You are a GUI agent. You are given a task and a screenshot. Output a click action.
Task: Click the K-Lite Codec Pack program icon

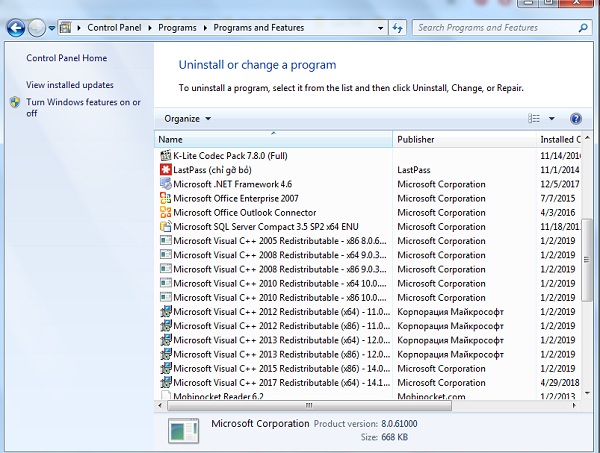(x=165, y=156)
